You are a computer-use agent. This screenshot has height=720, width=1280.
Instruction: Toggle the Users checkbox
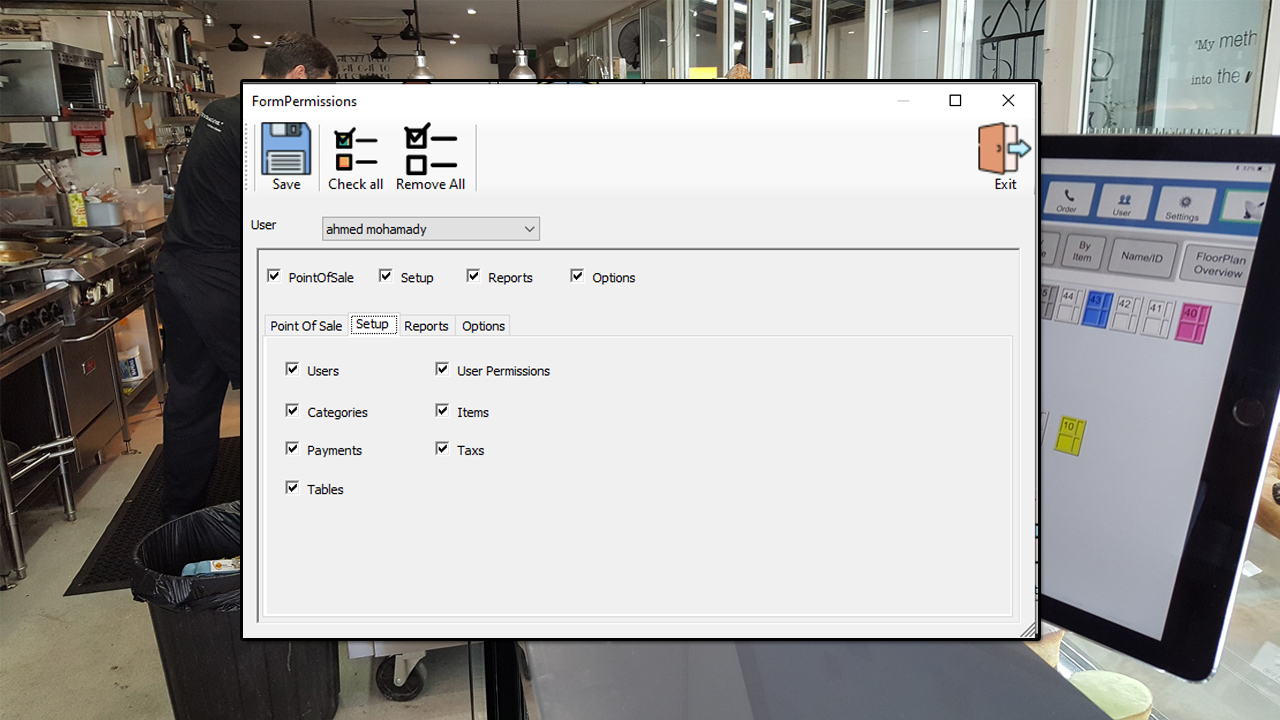coord(292,369)
